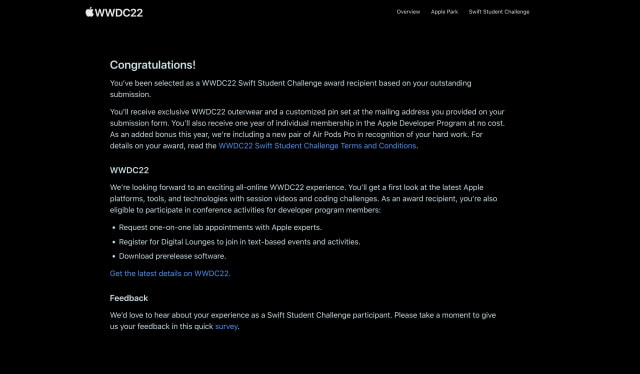Click the paragraph asking for participant feedback
This screenshot has height=374, width=640.
[x=303, y=321]
